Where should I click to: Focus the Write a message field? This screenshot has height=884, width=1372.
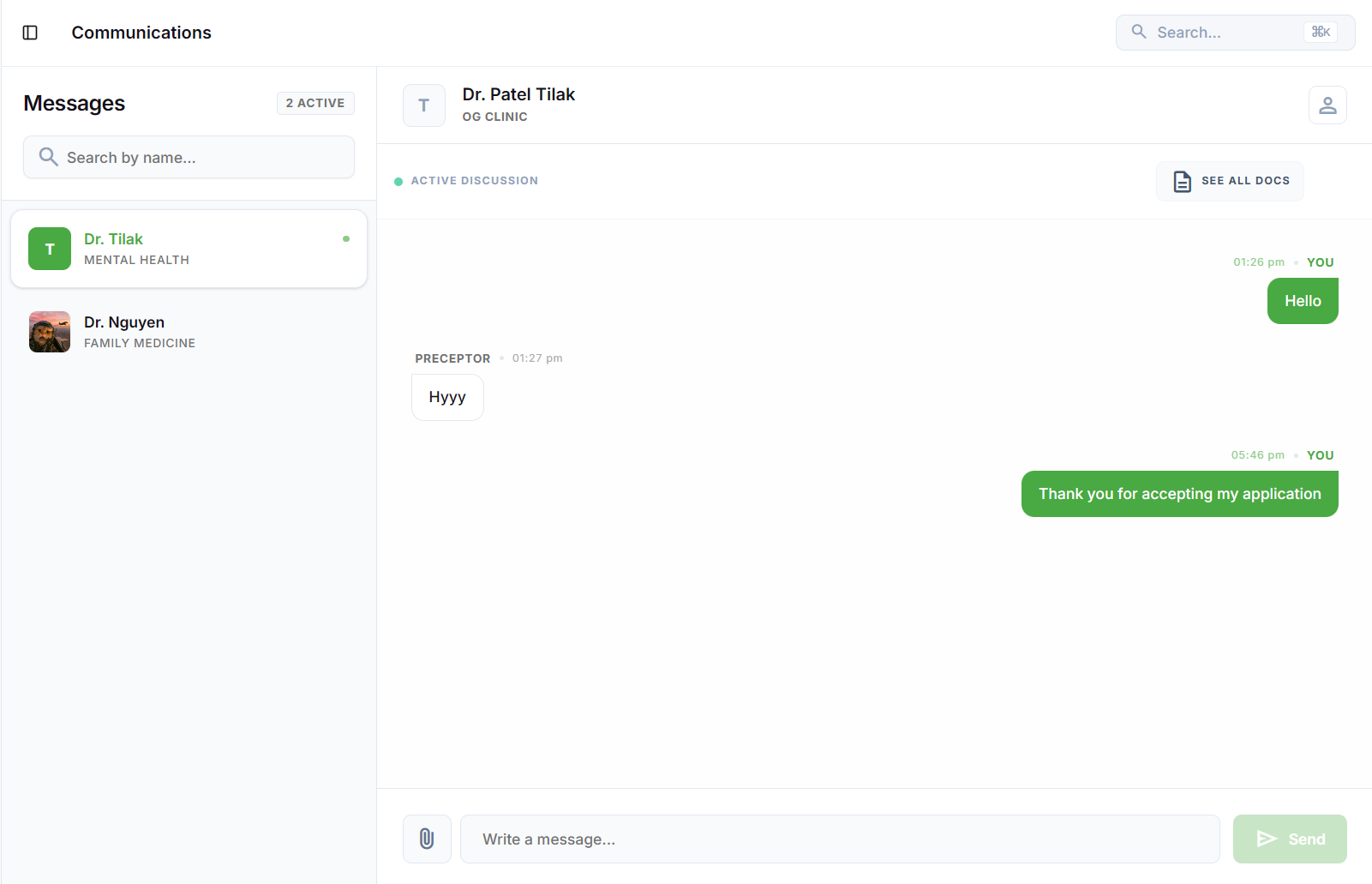[840, 839]
